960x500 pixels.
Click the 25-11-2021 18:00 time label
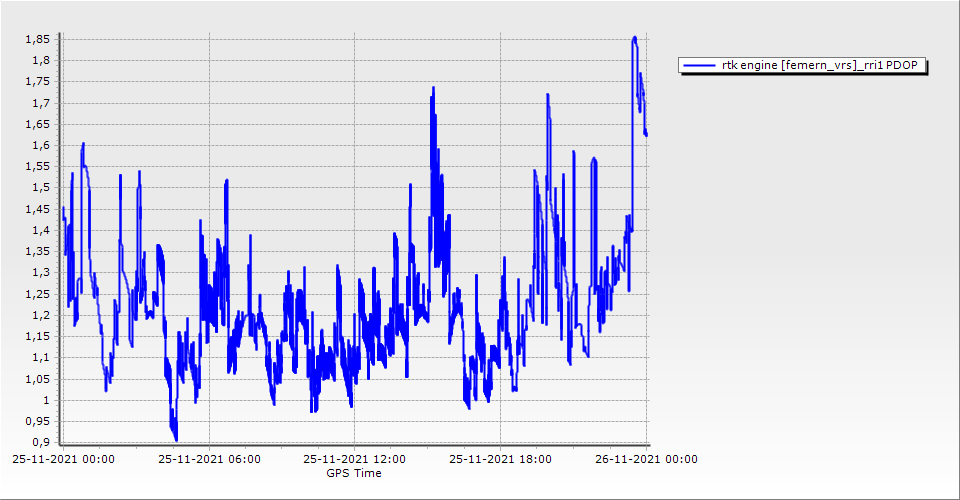tap(500, 459)
